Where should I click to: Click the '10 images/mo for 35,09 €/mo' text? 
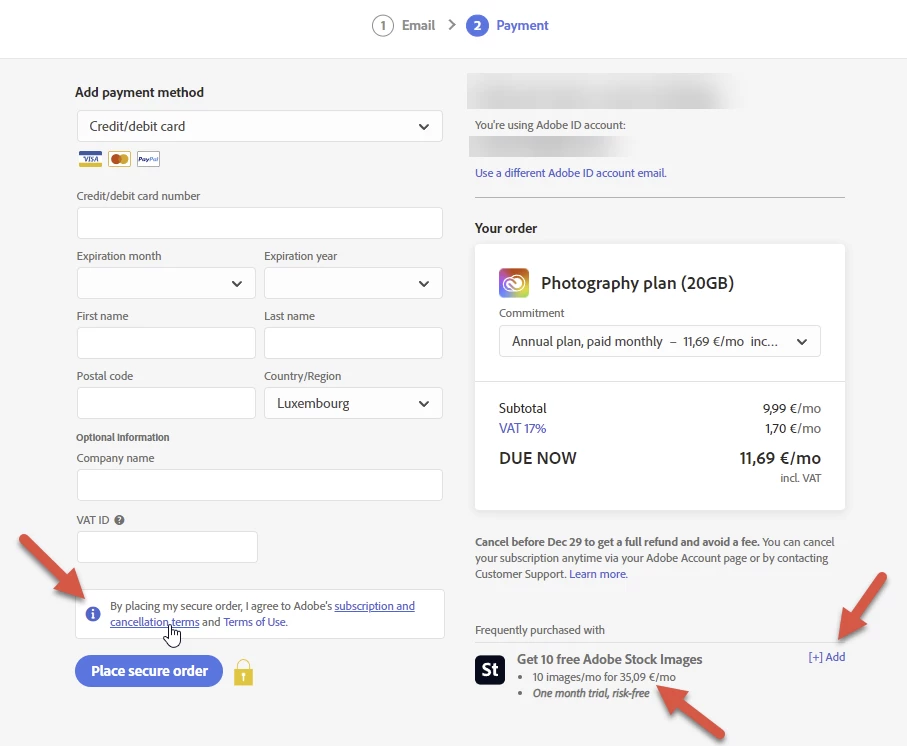pyautogui.click(x=604, y=677)
